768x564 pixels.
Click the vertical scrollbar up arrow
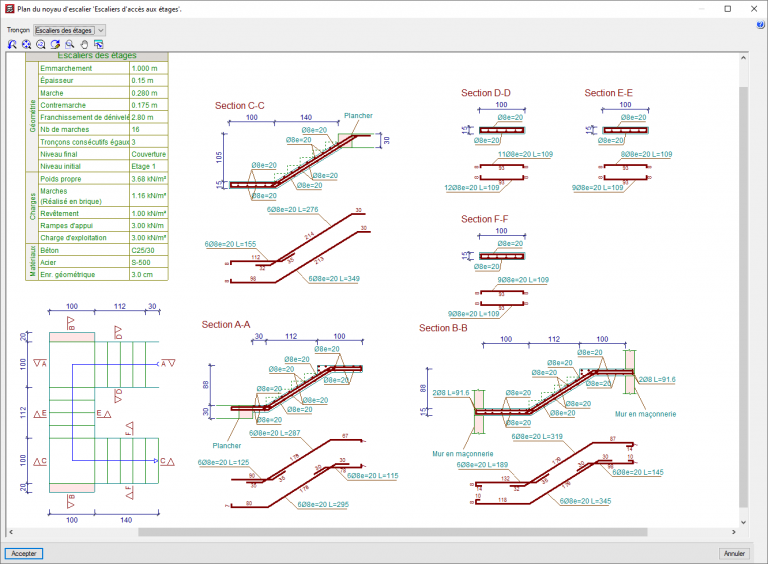click(743, 58)
